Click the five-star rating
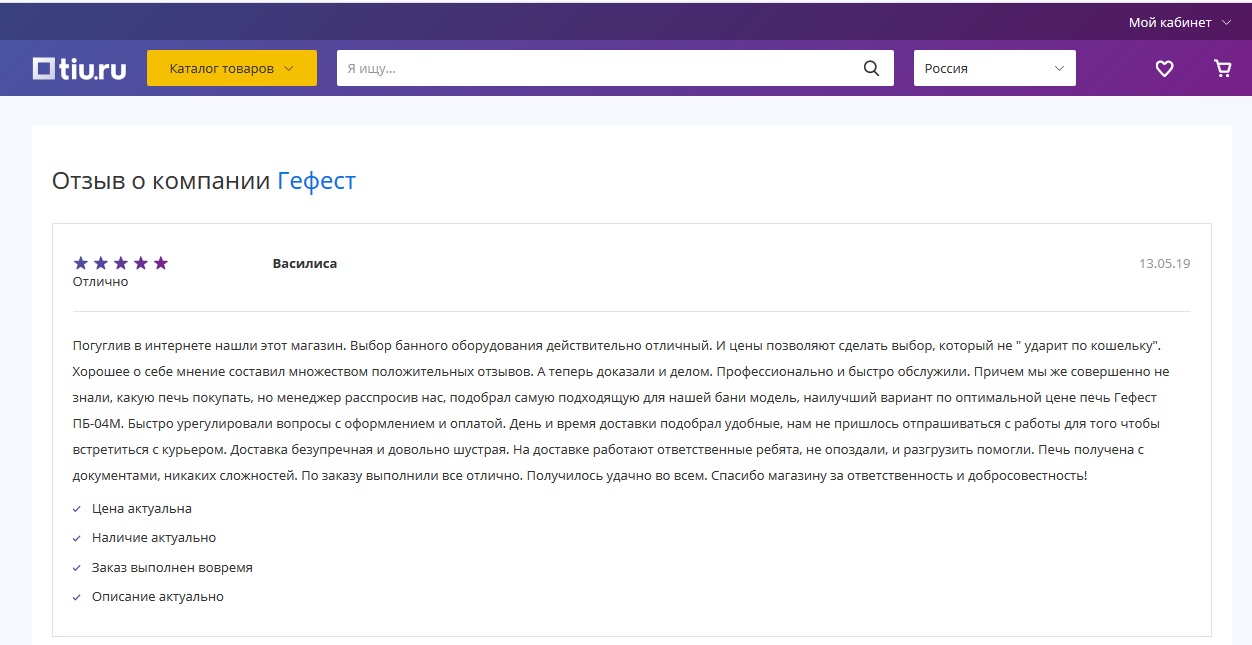 pos(121,263)
